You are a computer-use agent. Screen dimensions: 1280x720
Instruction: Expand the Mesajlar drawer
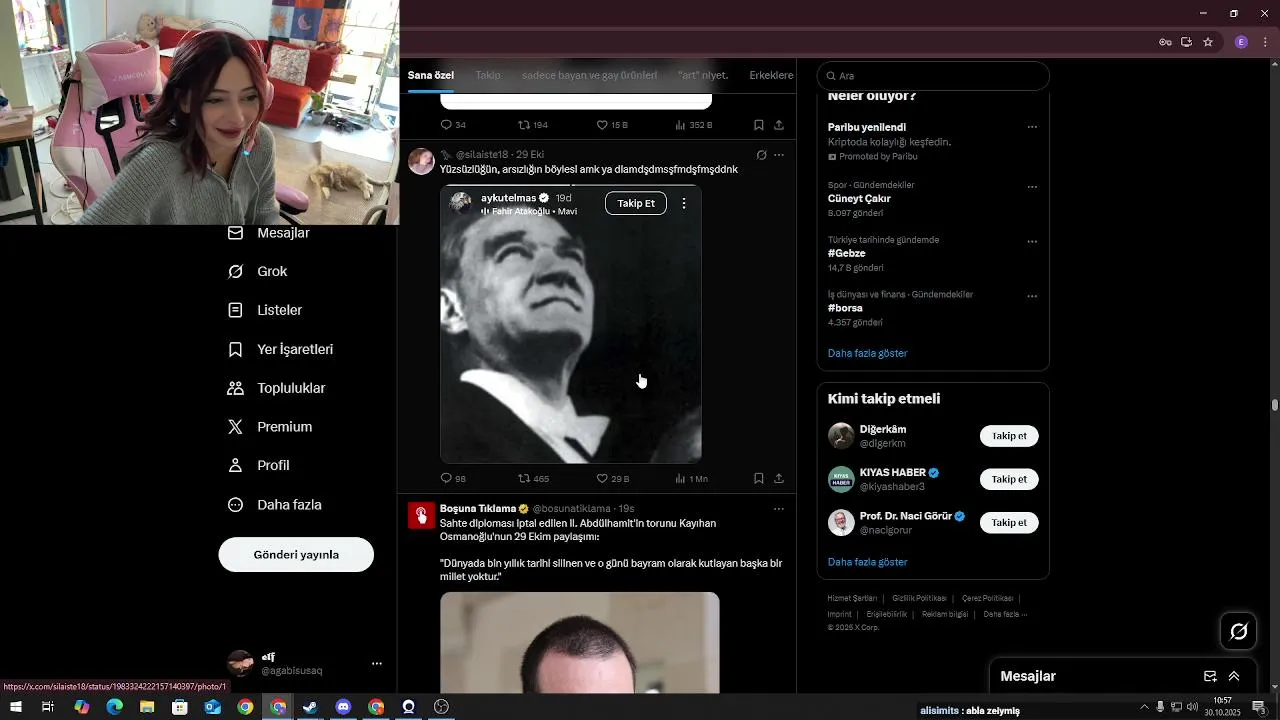coord(1234,677)
